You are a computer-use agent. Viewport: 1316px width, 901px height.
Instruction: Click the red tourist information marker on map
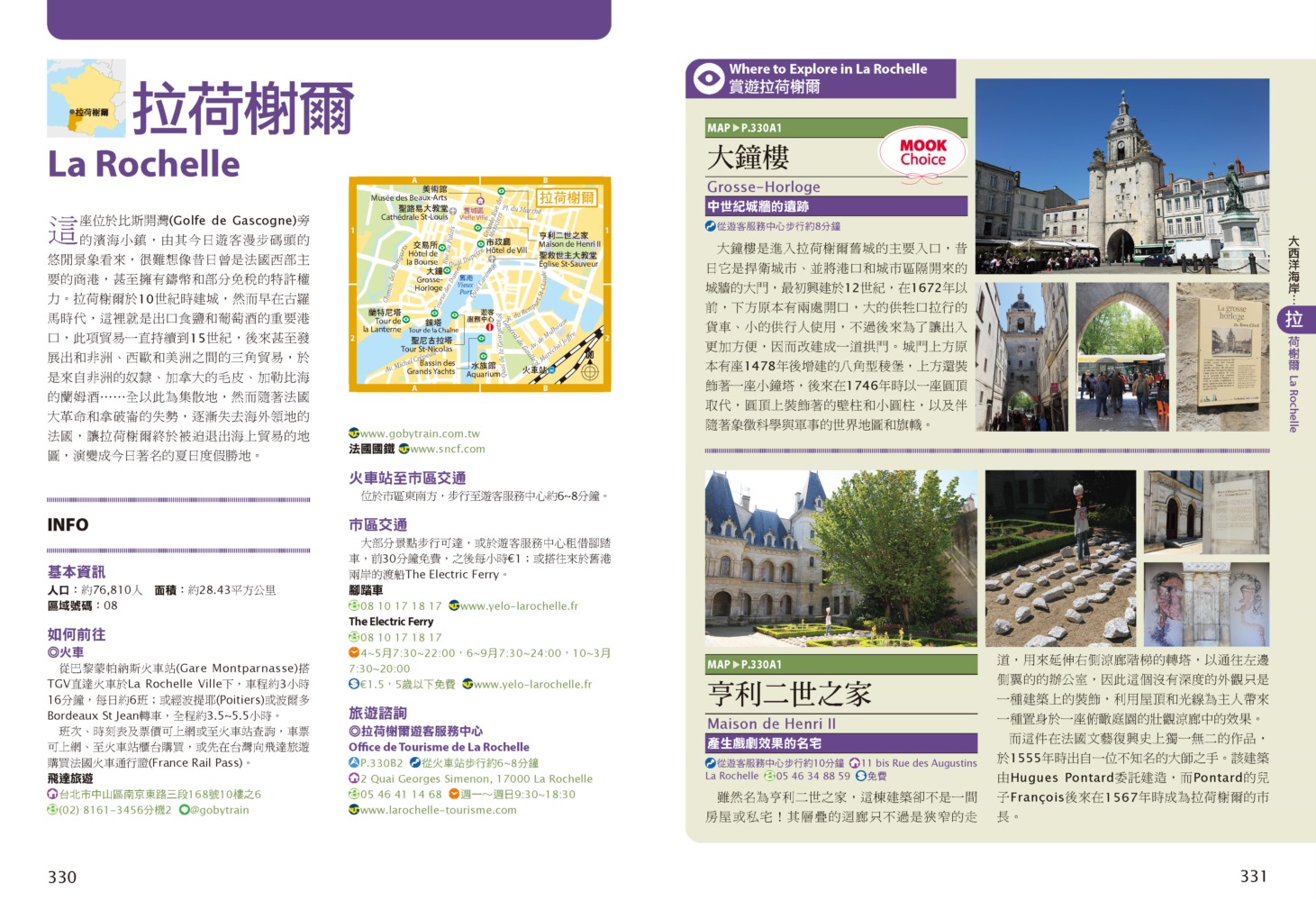(489, 327)
